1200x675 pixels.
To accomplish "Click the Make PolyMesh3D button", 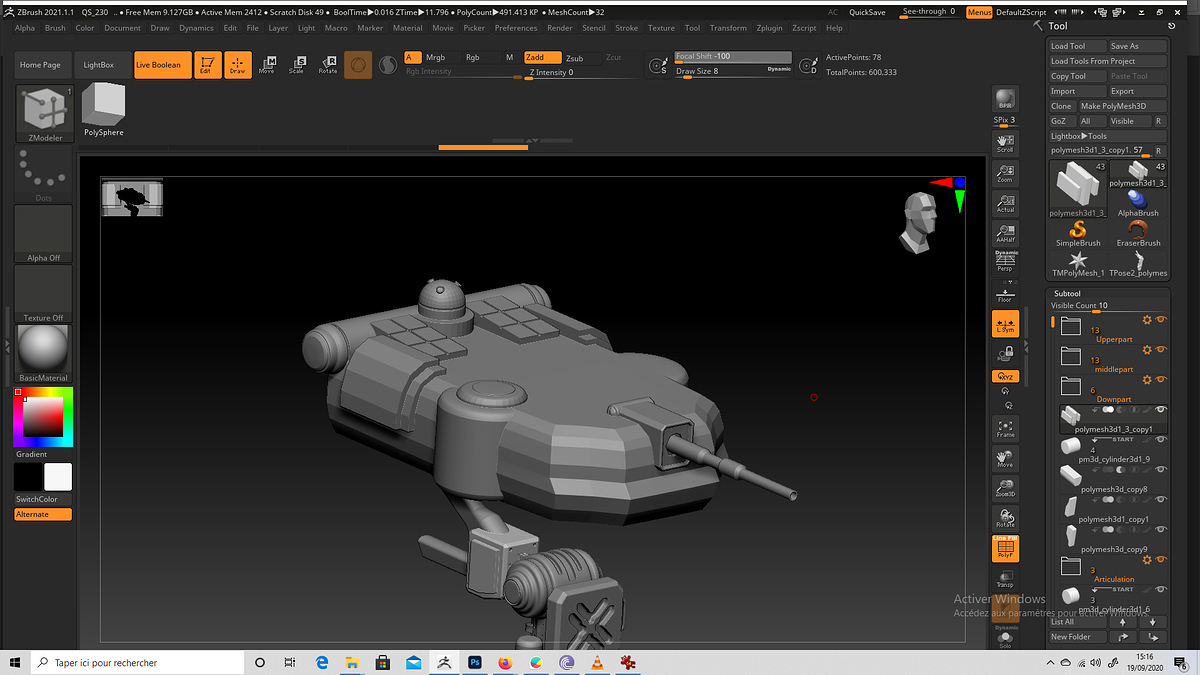I will tap(1122, 106).
